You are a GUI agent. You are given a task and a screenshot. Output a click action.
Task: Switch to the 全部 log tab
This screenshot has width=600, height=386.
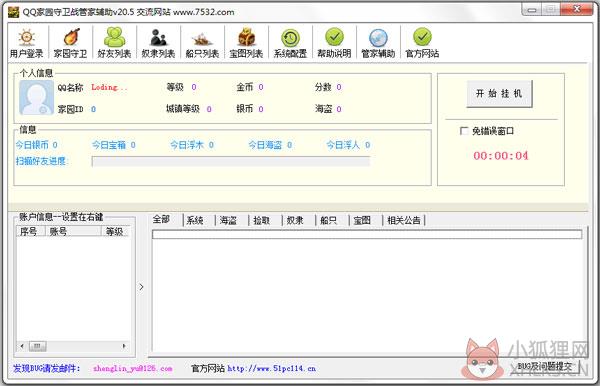161,220
